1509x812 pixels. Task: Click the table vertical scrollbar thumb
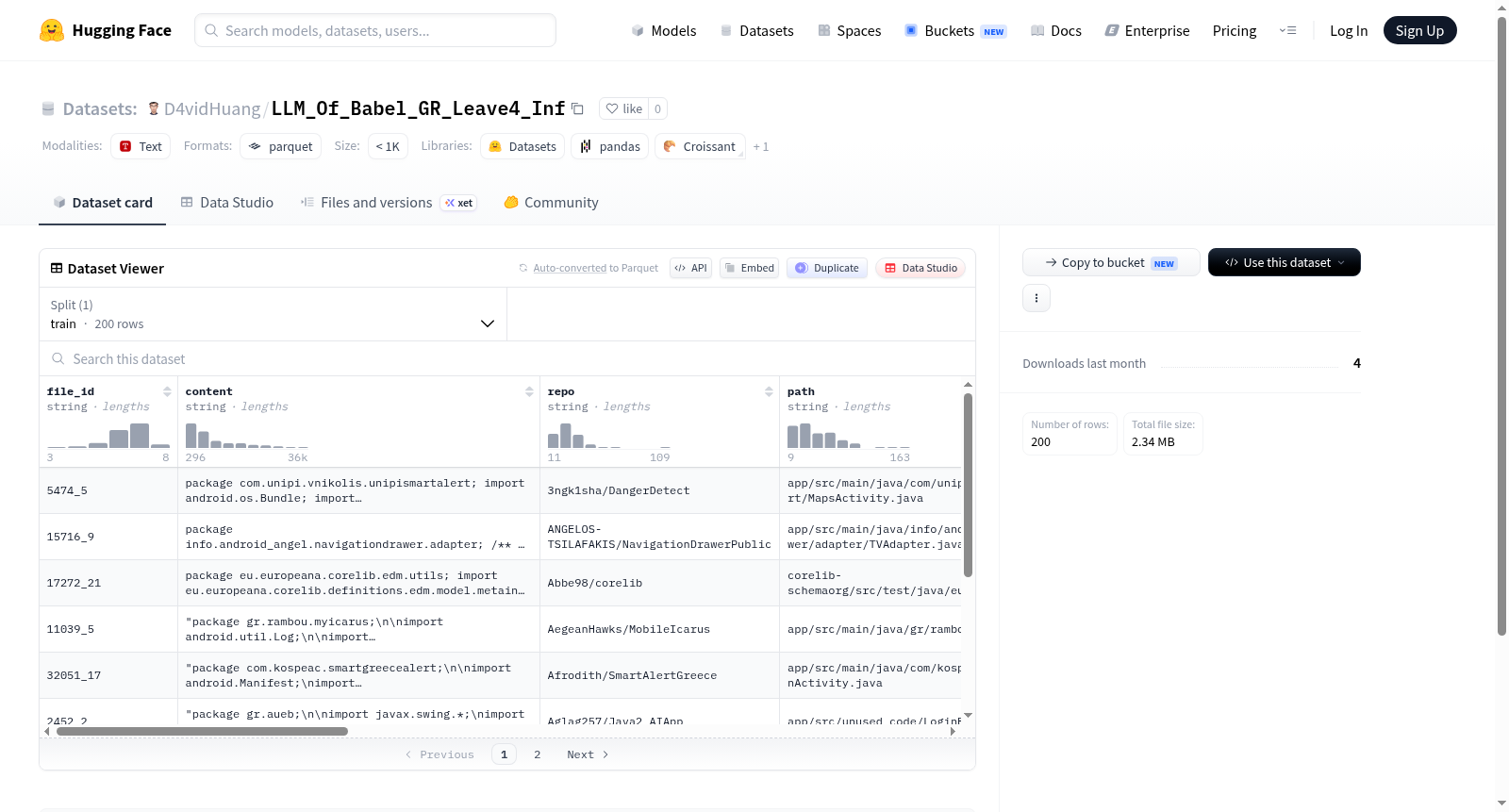click(x=968, y=485)
